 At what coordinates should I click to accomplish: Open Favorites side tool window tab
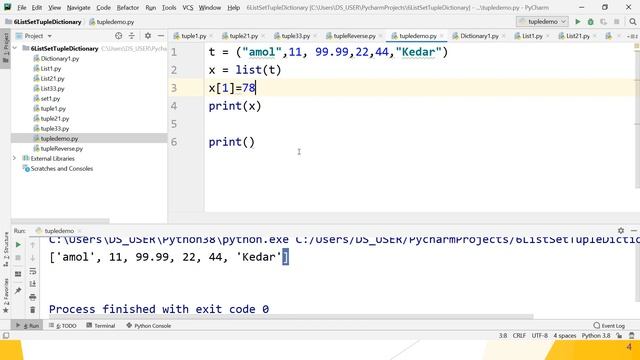click(x=6, y=295)
